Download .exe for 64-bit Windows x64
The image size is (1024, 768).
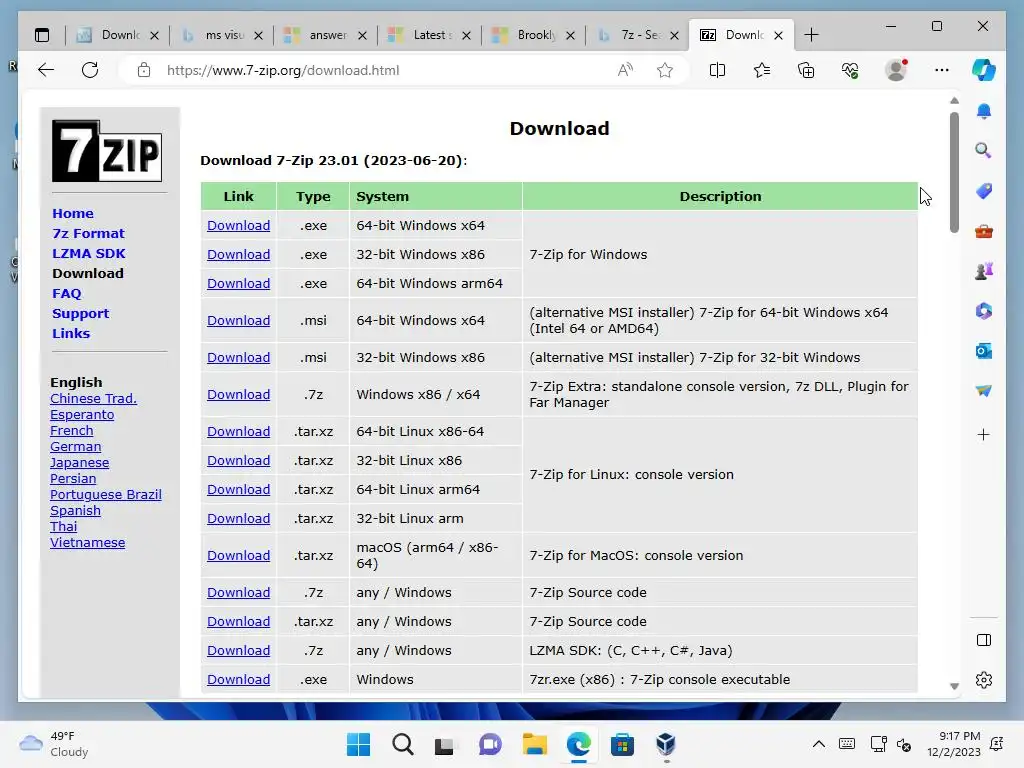(x=238, y=225)
